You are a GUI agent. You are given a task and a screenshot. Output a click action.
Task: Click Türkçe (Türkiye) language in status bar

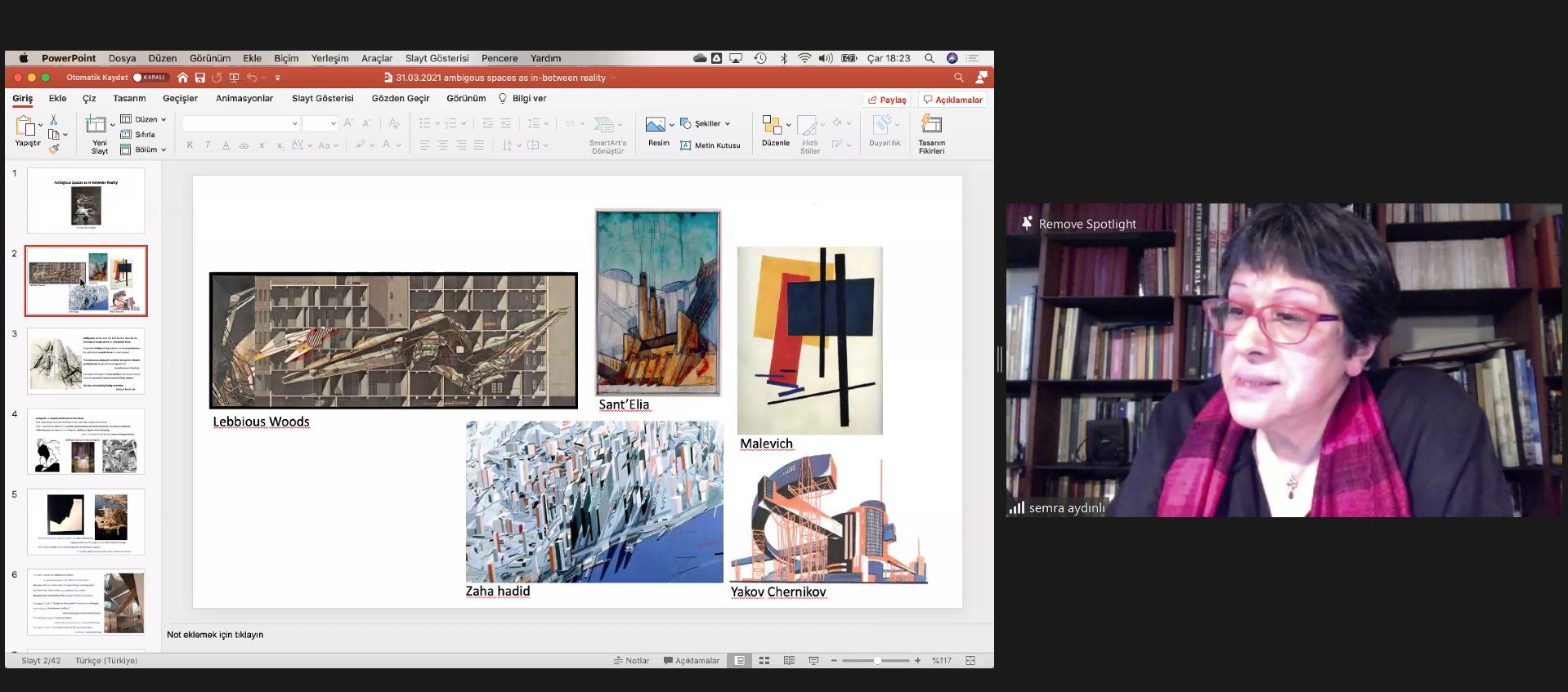pos(106,660)
